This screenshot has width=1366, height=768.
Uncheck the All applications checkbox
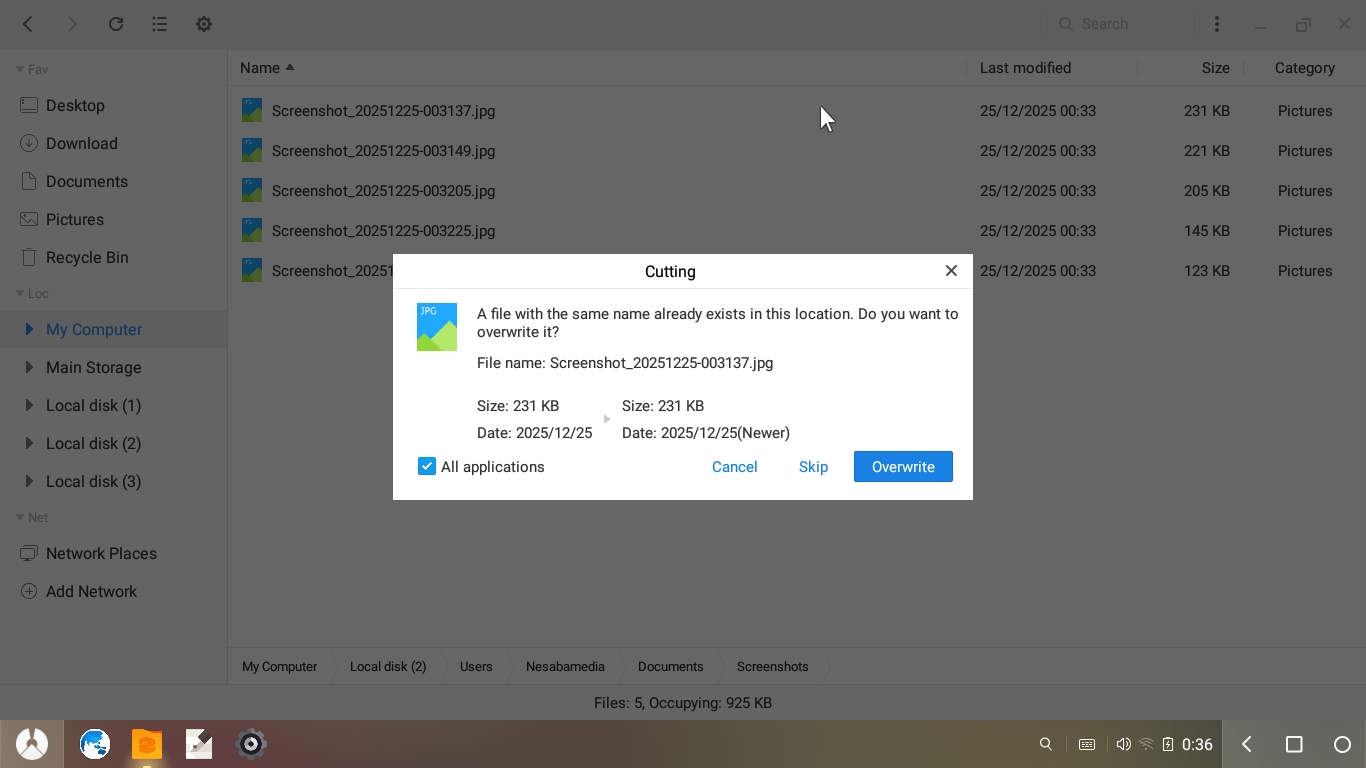click(427, 467)
